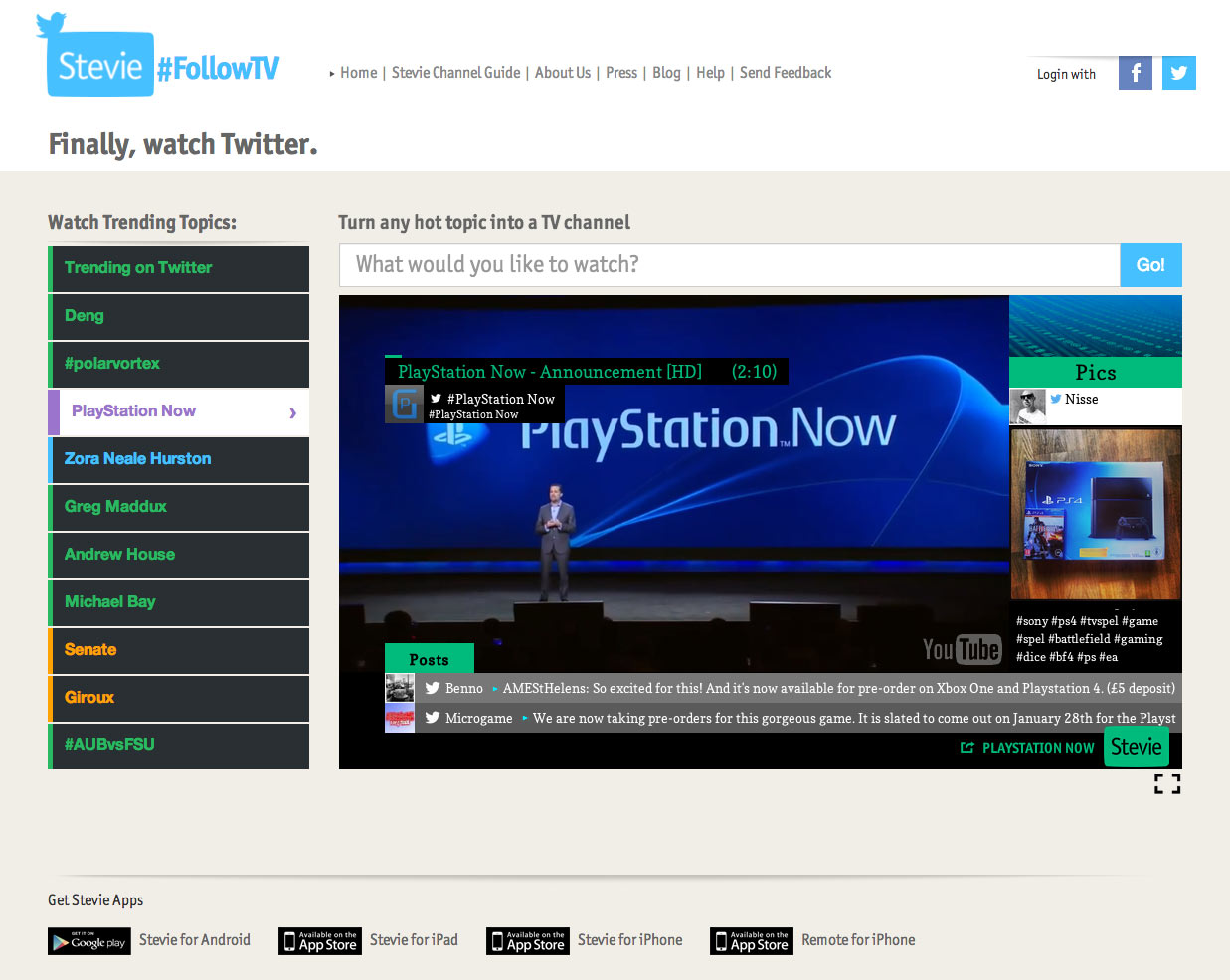This screenshot has height=980, width=1230.
Task: Click Nisse's profile picture under Pics
Action: click(1028, 407)
